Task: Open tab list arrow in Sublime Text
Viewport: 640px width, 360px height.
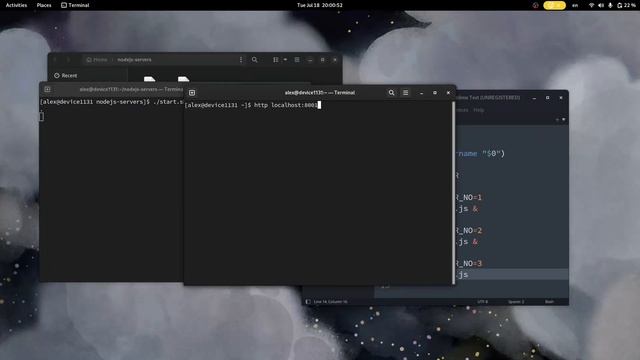Action: (x=564, y=120)
